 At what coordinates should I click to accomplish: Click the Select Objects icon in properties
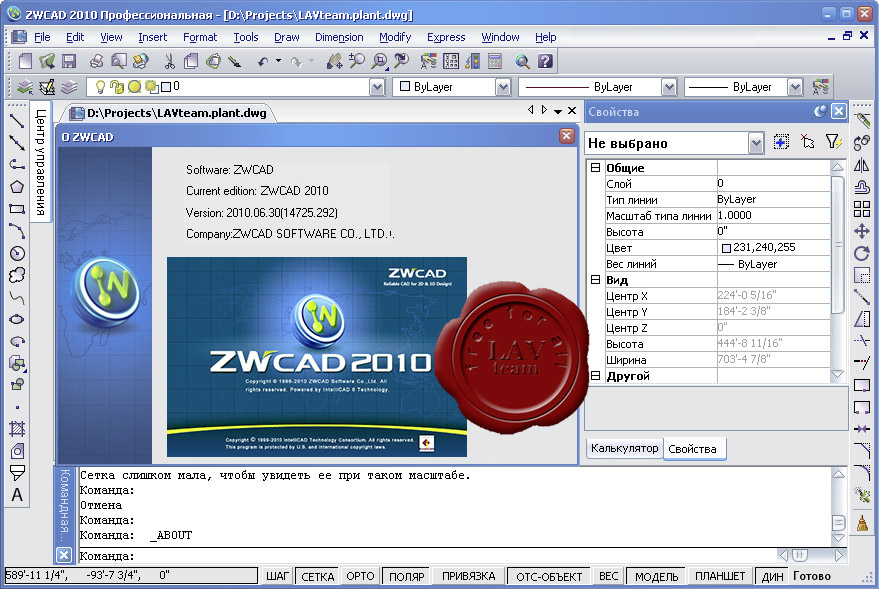click(x=807, y=142)
